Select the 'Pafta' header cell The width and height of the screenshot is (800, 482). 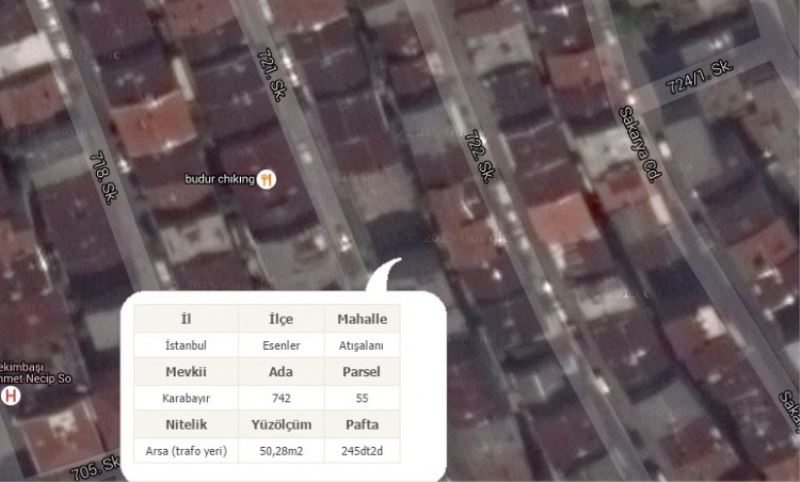point(362,424)
